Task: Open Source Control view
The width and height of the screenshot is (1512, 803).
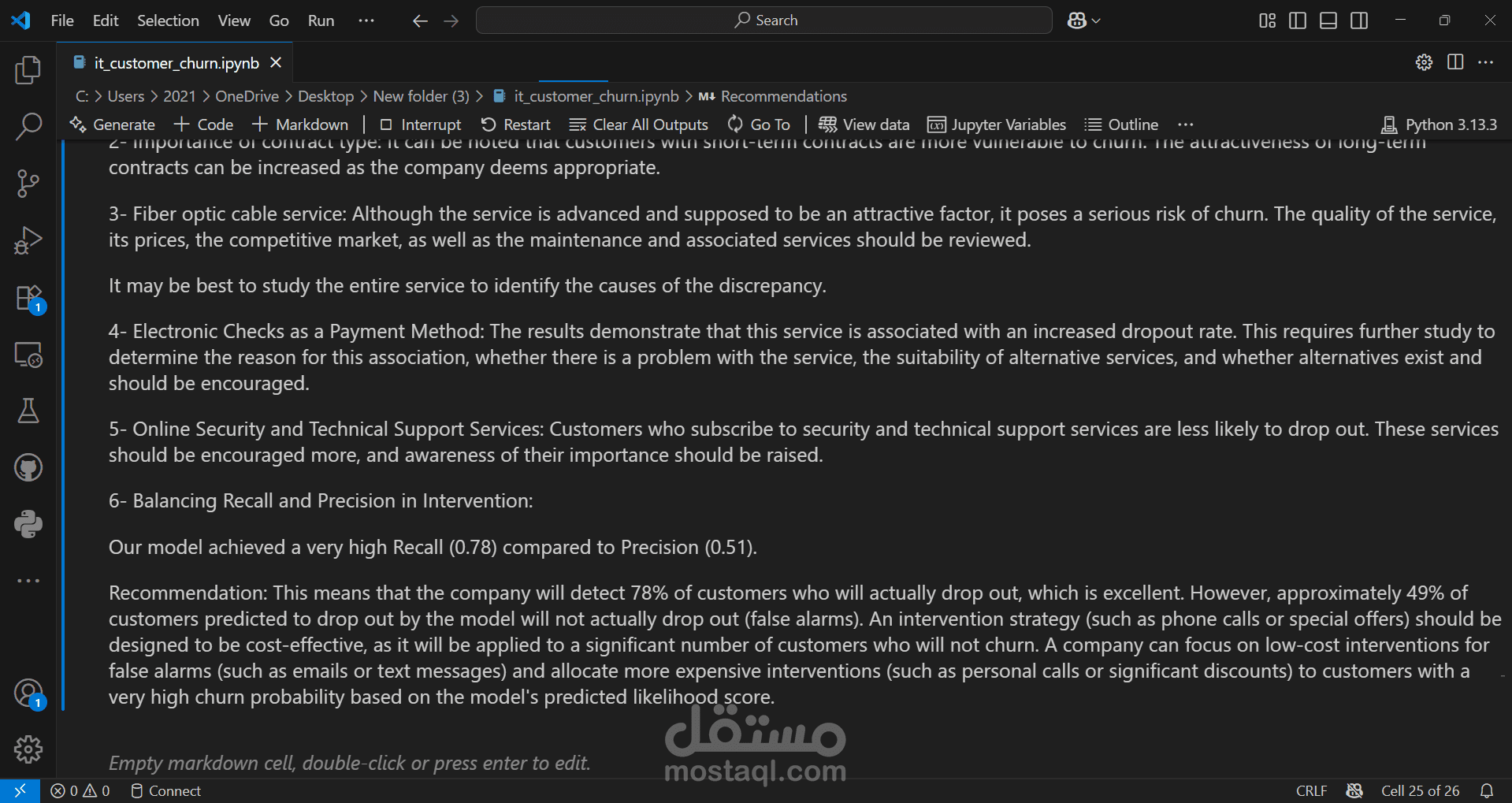Action: pos(28,184)
